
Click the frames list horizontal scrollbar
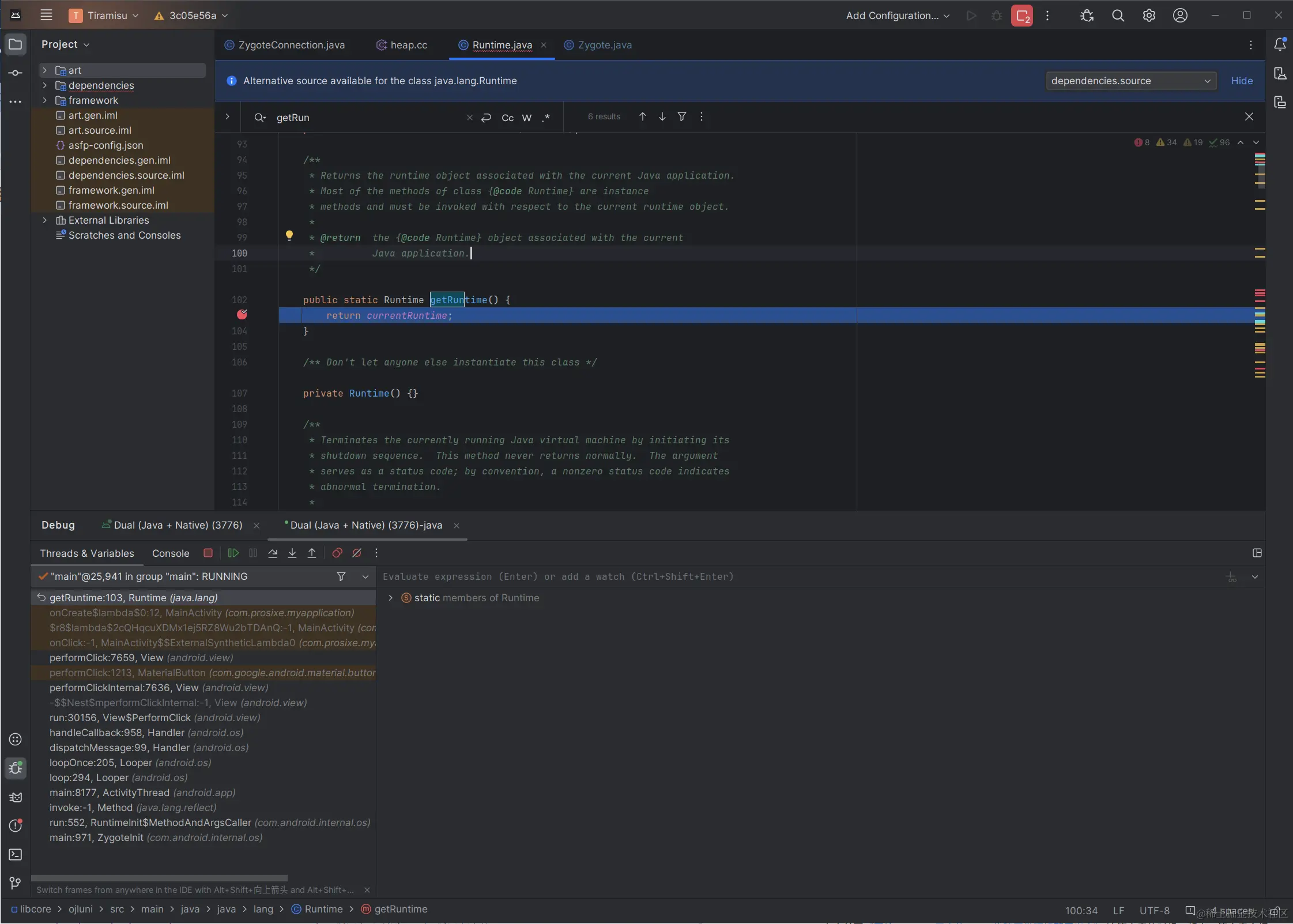tap(159, 878)
